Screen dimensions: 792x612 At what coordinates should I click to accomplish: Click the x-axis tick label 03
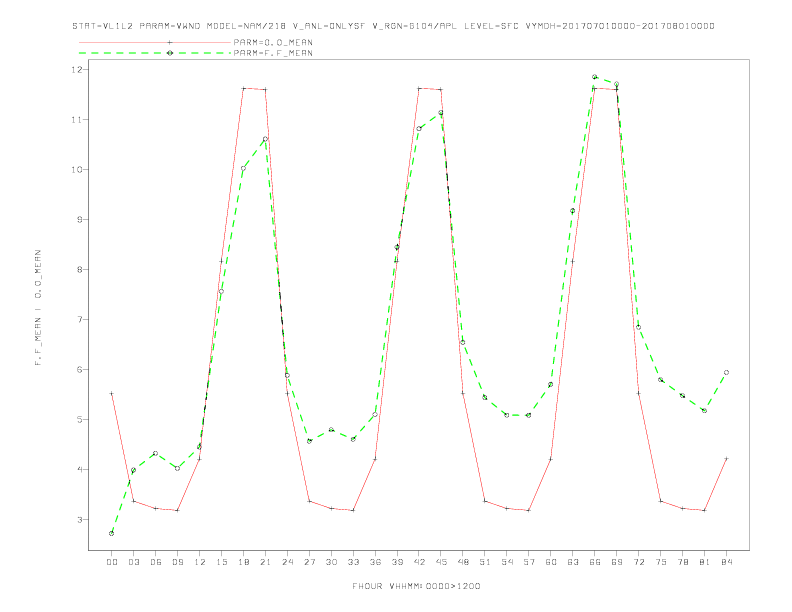[x=133, y=562]
